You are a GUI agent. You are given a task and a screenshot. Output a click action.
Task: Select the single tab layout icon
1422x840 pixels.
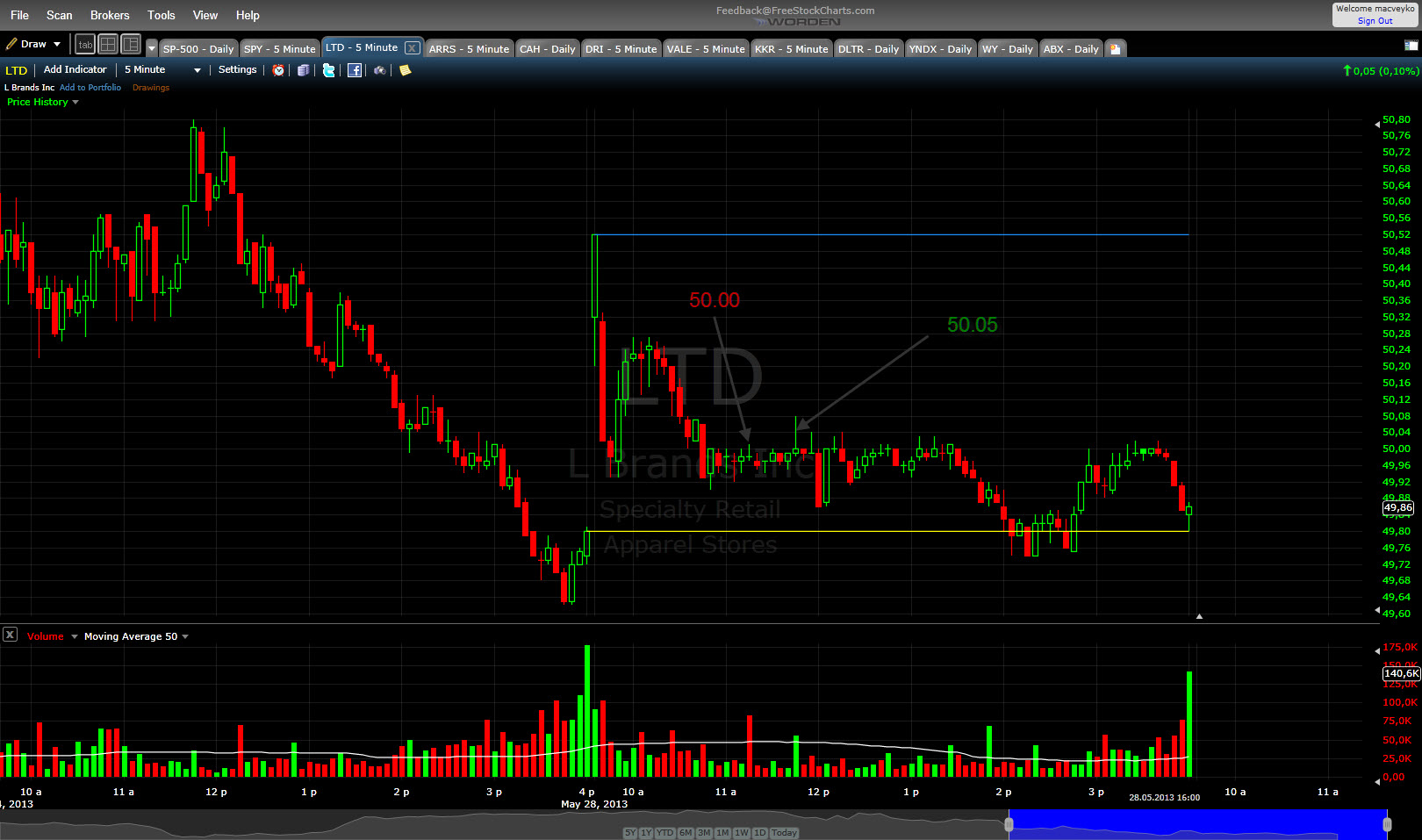pos(85,44)
